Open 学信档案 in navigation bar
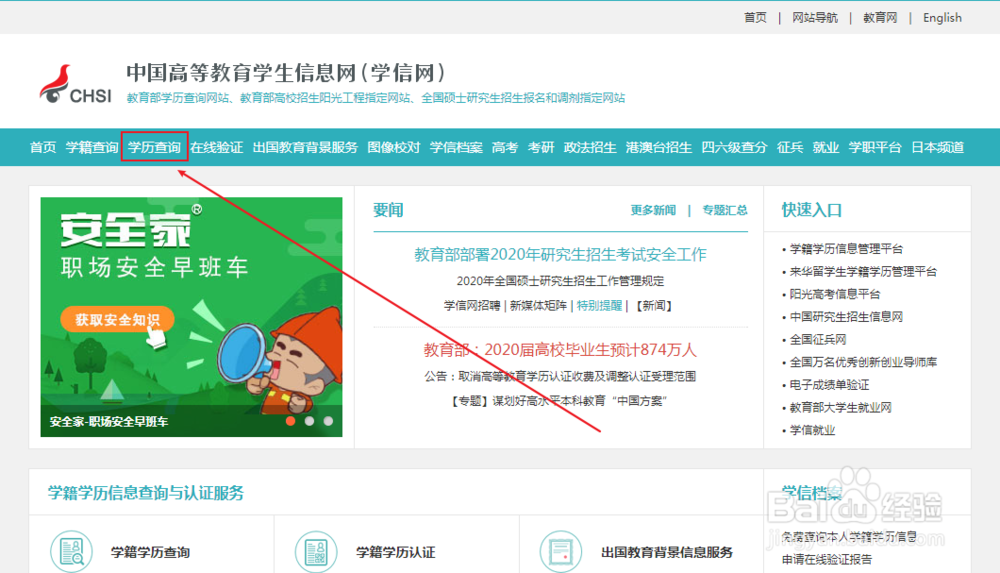 tap(456, 147)
